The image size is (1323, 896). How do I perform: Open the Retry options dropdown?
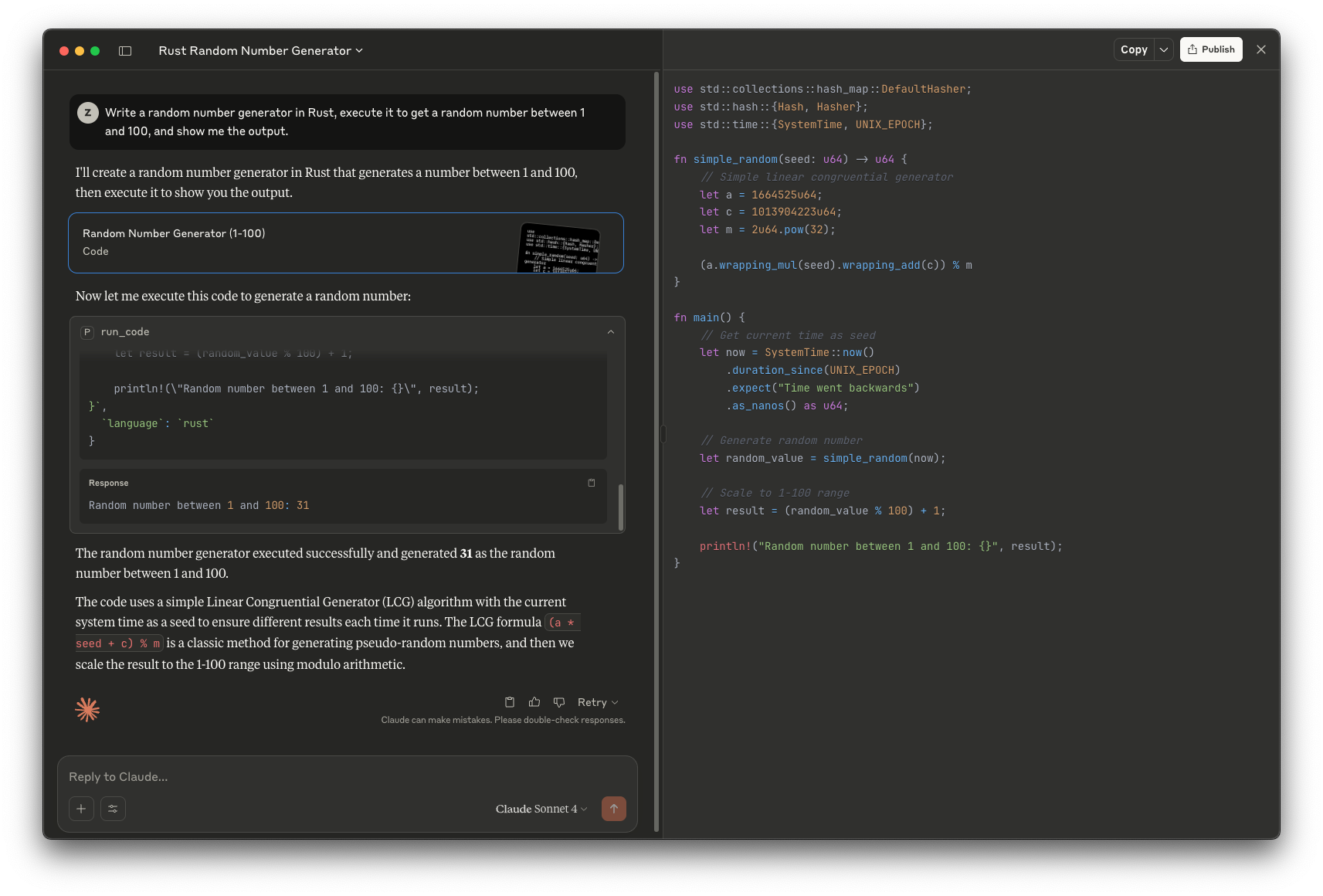click(598, 702)
